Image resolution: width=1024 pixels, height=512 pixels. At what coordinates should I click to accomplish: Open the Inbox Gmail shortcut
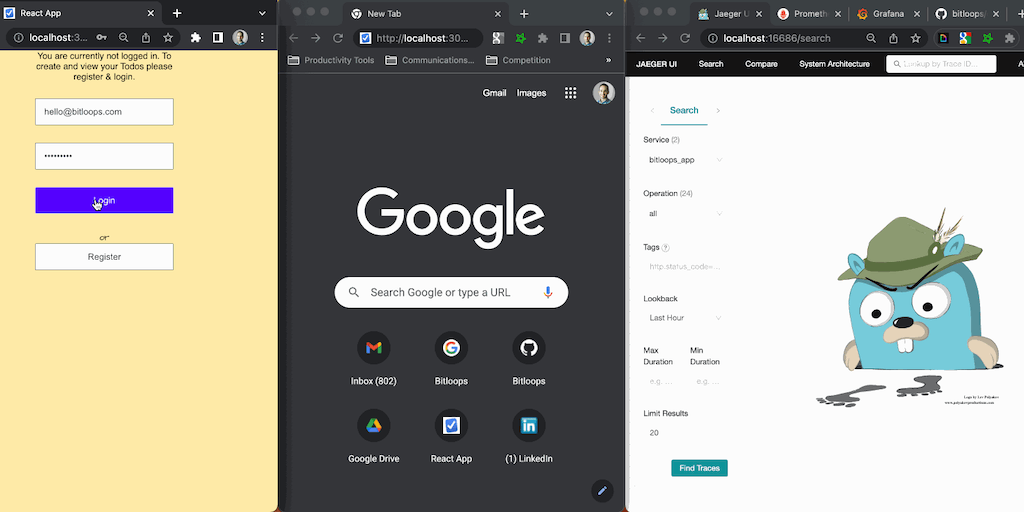(373, 348)
